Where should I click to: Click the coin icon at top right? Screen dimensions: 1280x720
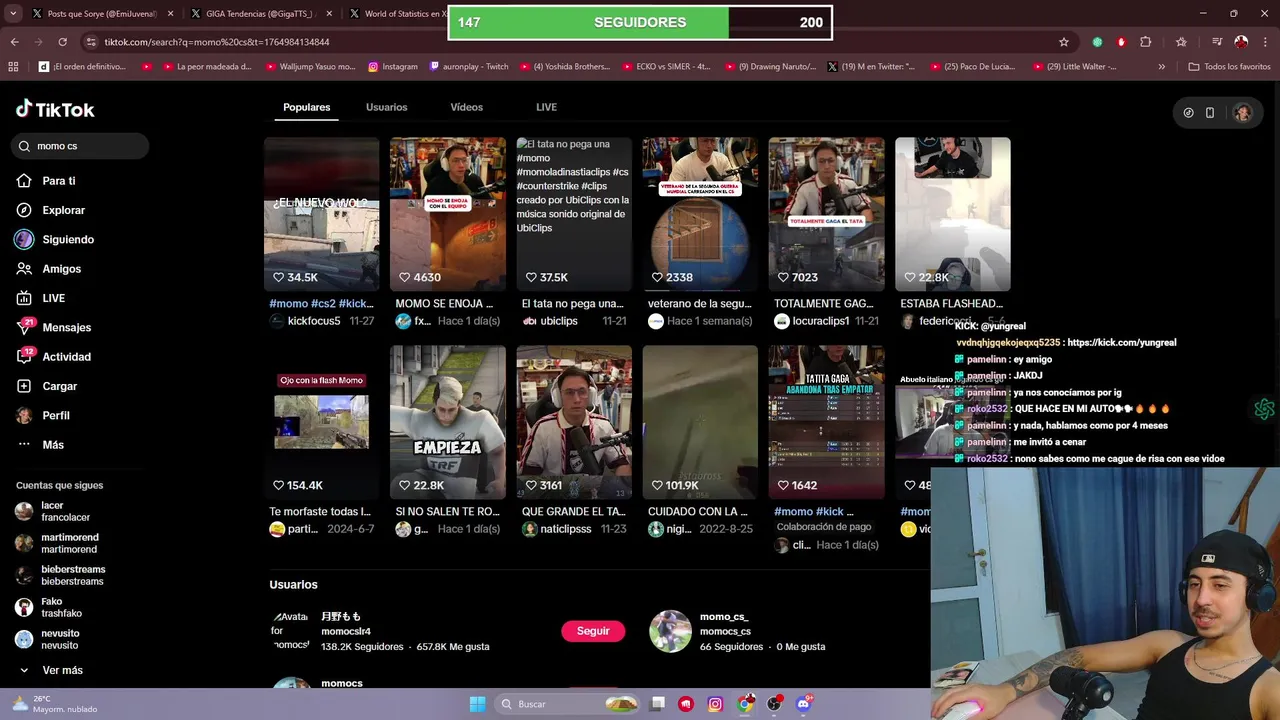click(x=1188, y=113)
